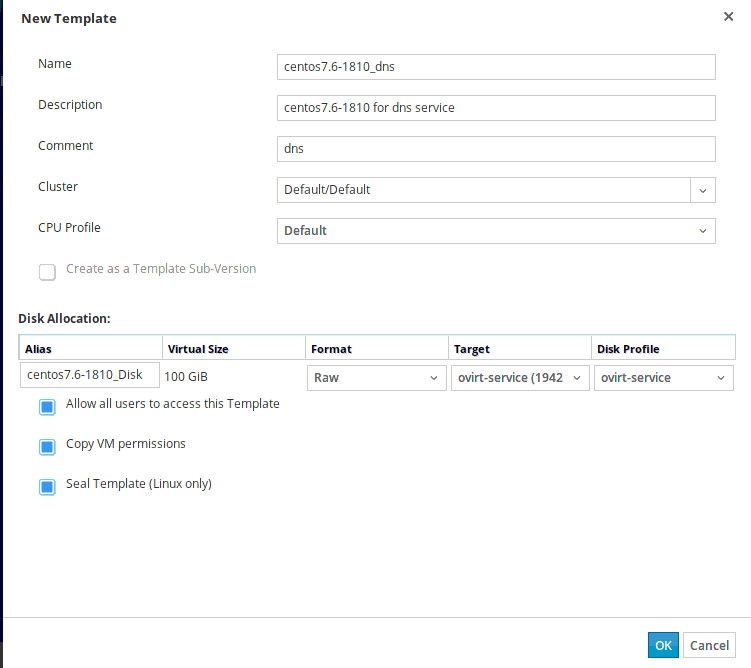Select the Cluster Default/Default field
Viewport: 751px width, 668px height.
pos(483,190)
